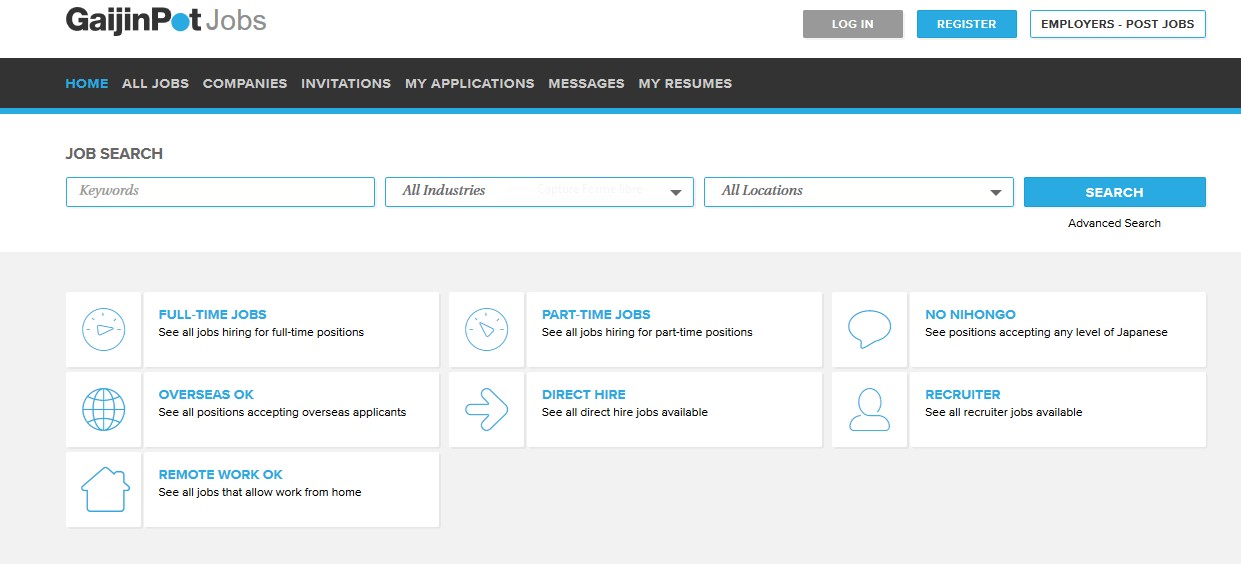
Task: Open the Direct Hire link
Action: [584, 394]
